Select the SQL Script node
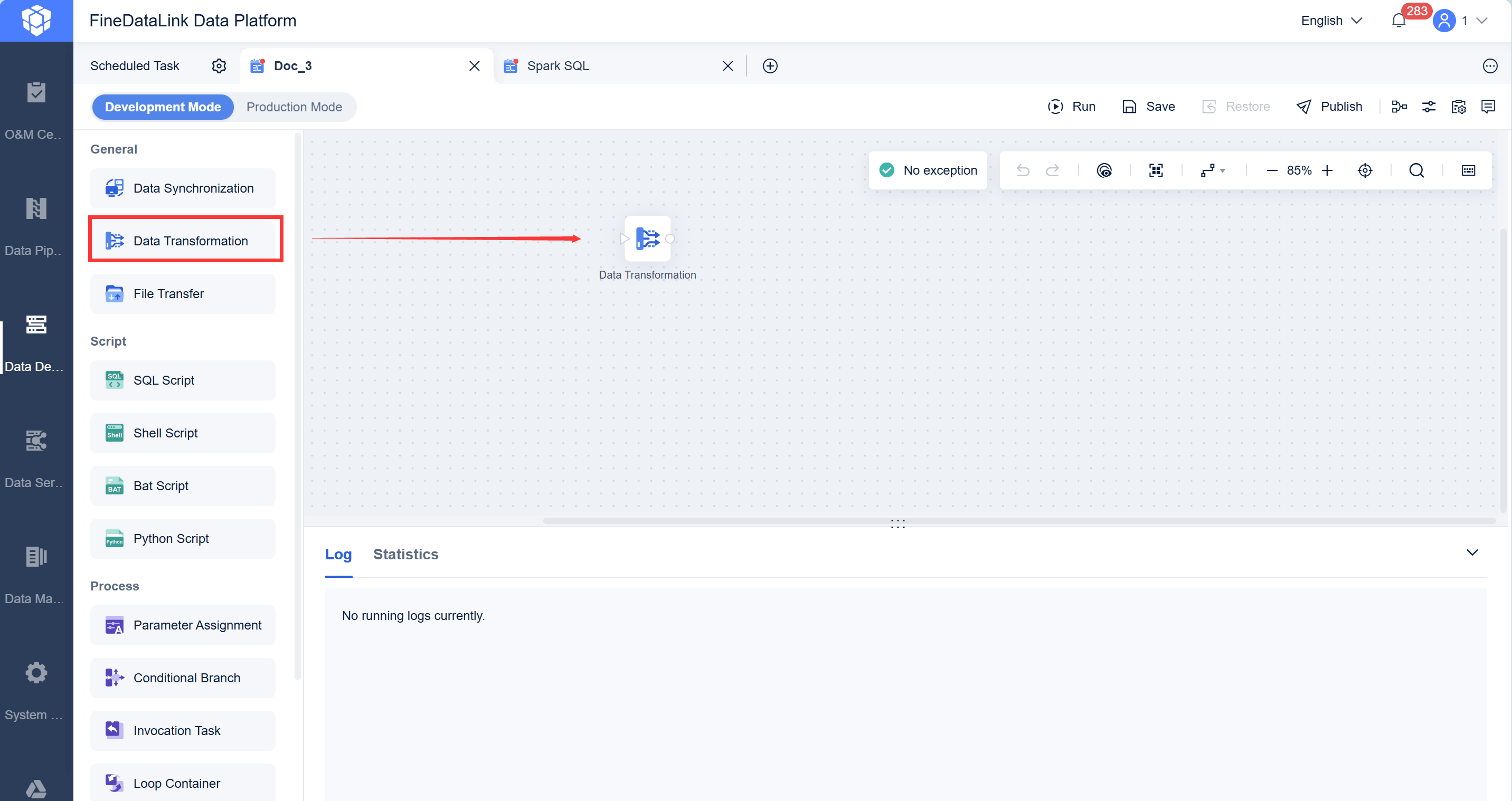Viewport: 1512px width, 801px height. pyautogui.click(x=163, y=380)
